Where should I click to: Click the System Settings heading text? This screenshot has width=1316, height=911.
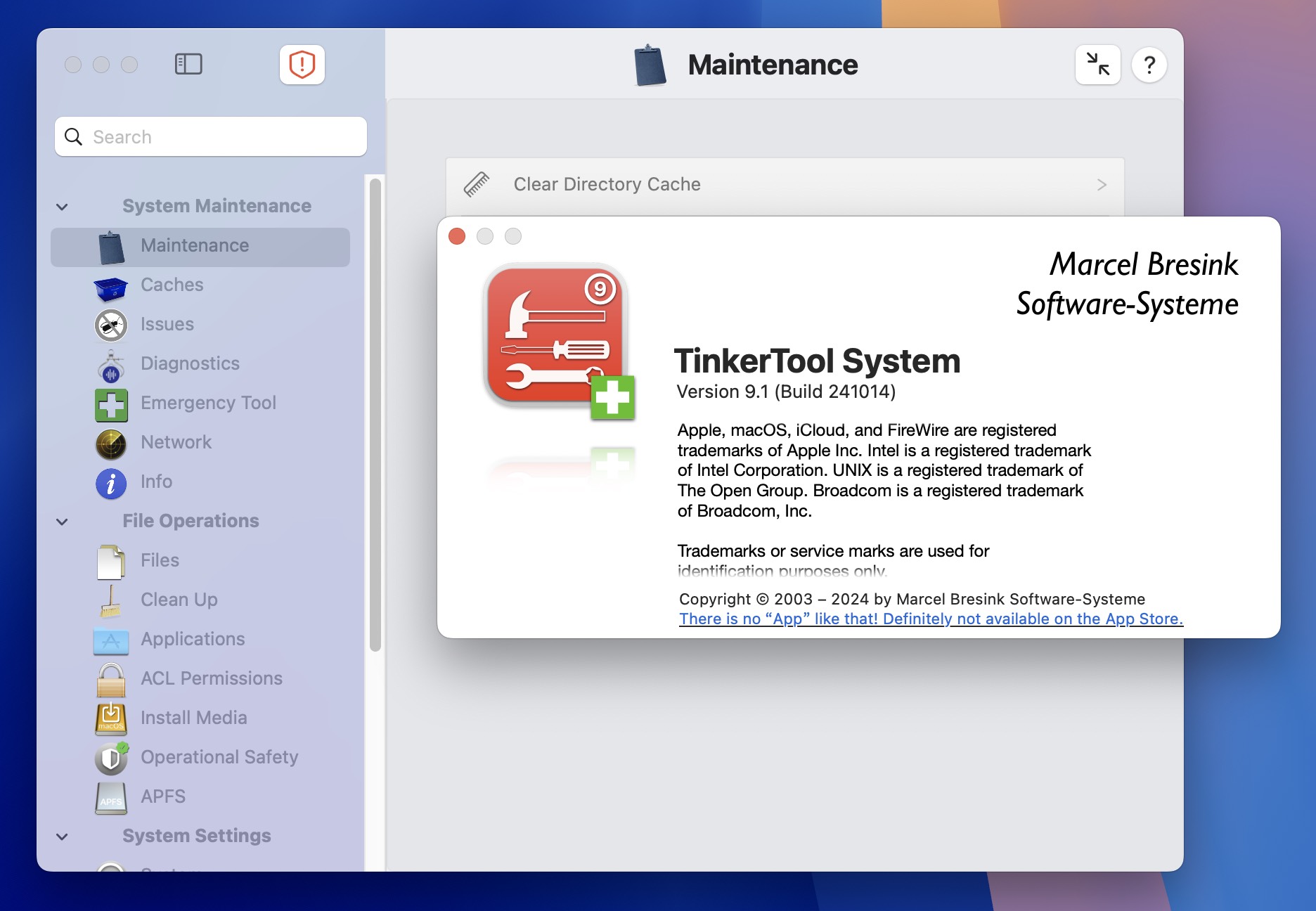click(197, 836)
